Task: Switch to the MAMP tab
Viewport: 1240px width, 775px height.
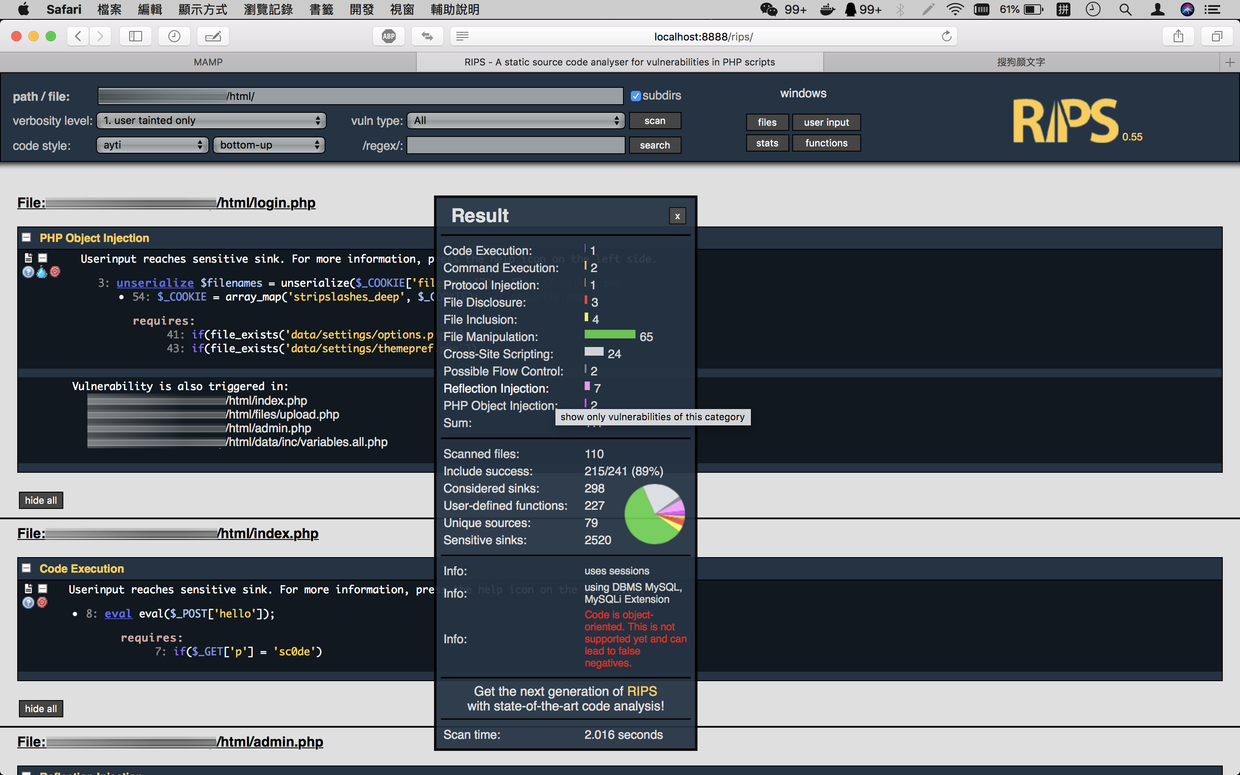Action: [208, 62]
